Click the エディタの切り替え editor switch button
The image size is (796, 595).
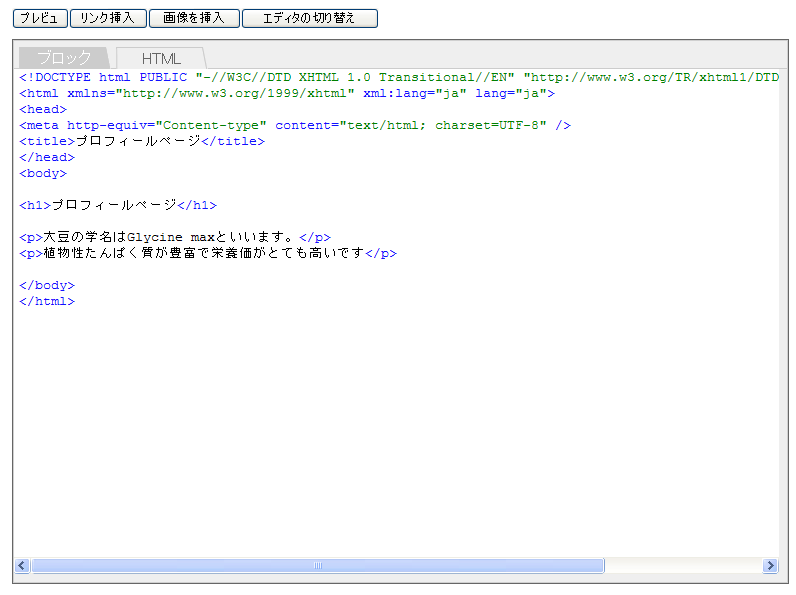(x=310, y=18)
